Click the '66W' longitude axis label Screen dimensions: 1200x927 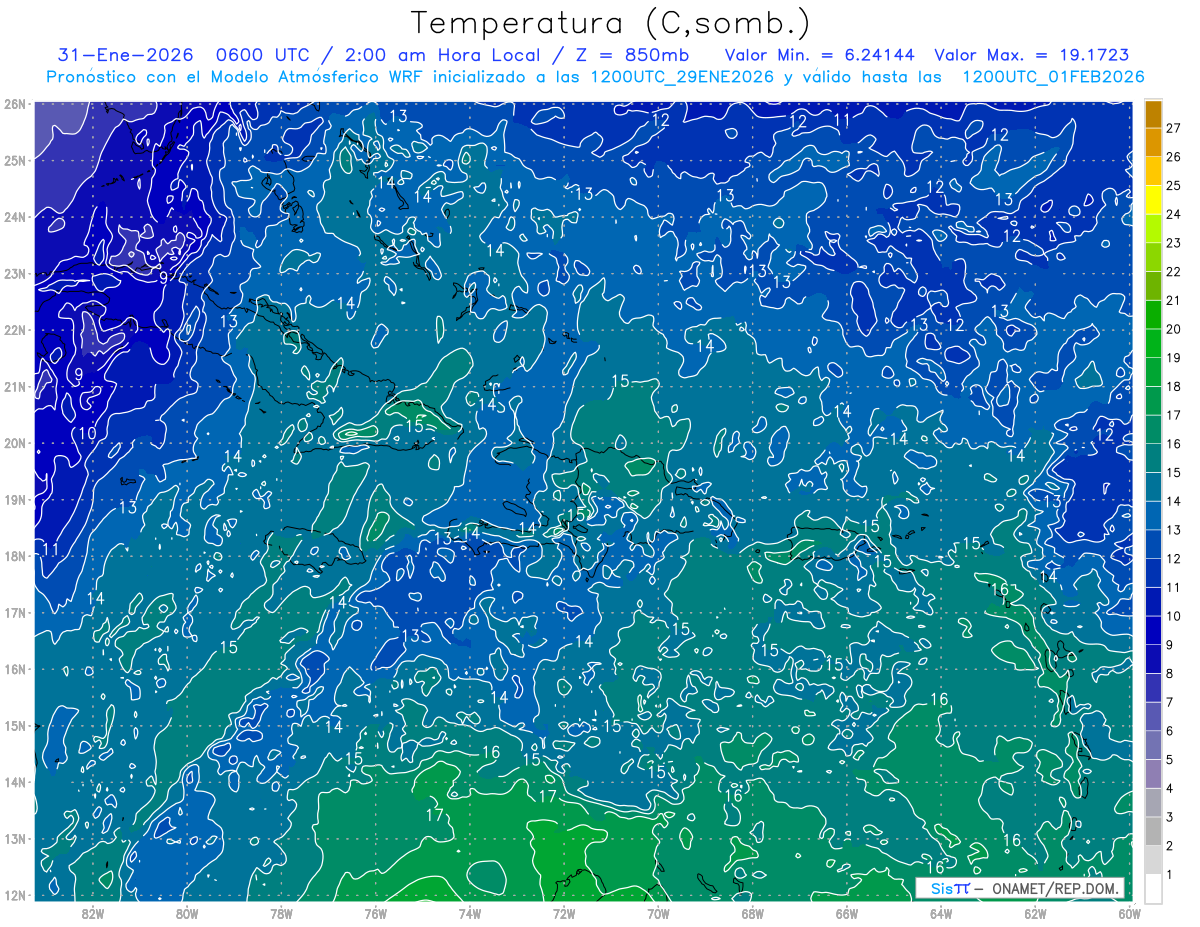pyautogui.click(x=847, y=914)
